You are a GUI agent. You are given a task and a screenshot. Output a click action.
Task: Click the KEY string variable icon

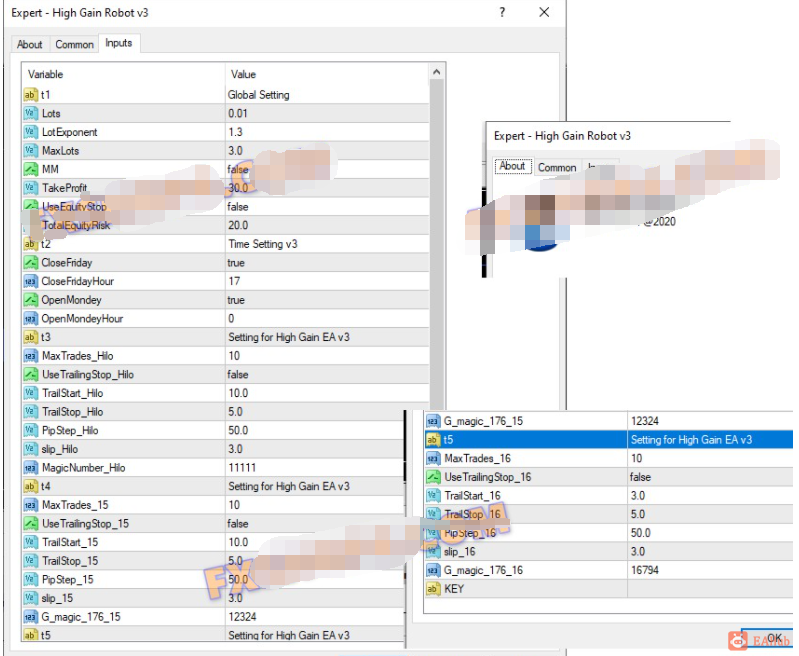click(x=433, y=589)
